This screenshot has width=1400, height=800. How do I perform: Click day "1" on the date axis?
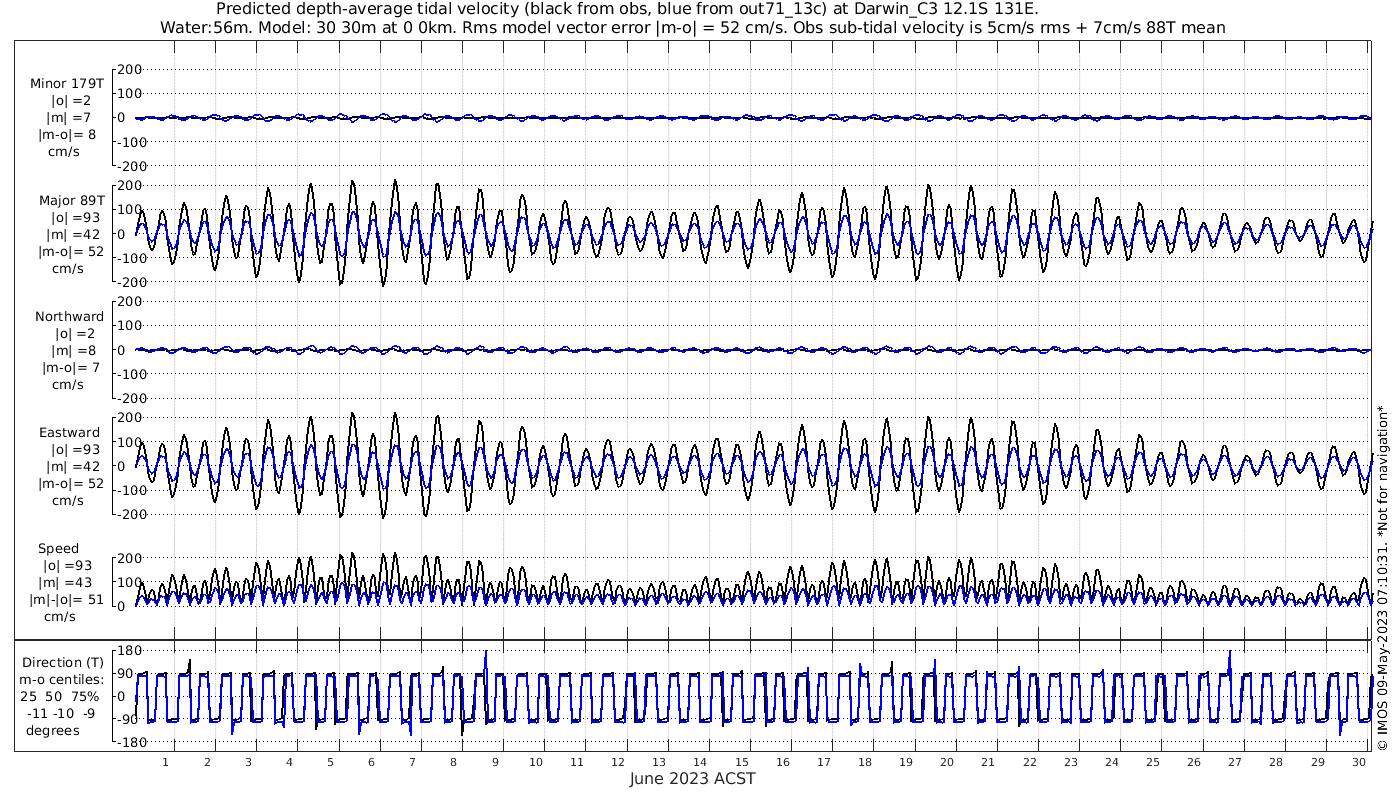coord(166,762)
